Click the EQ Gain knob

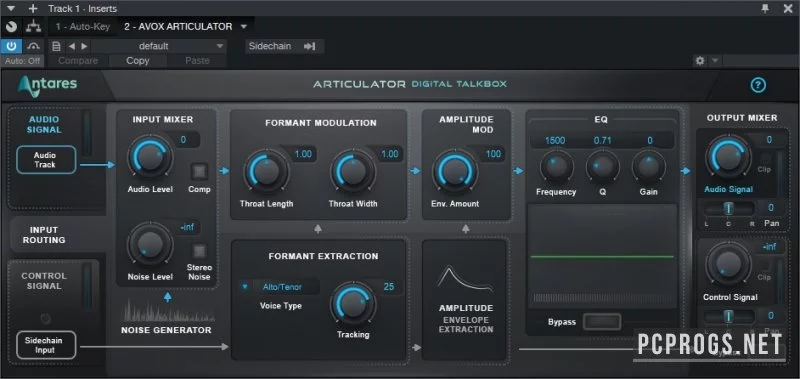[649, 167]
